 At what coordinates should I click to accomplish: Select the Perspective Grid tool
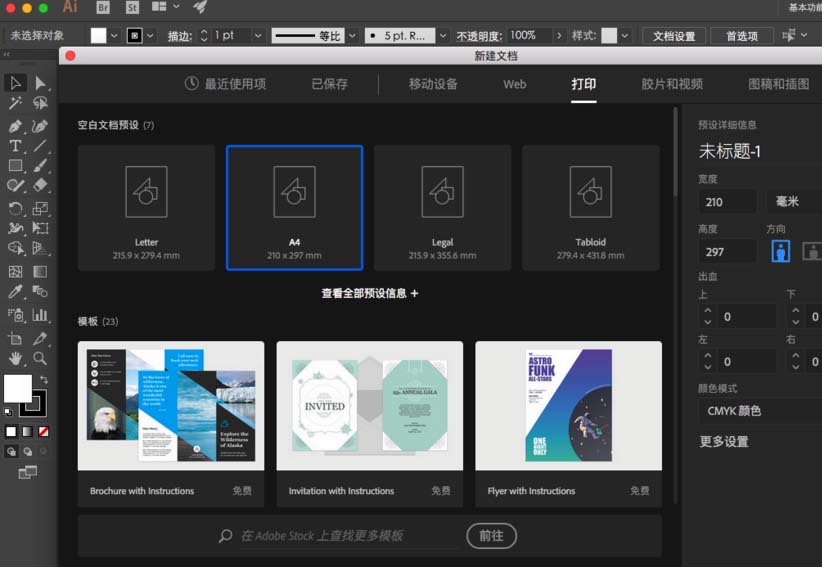[40, 248]
